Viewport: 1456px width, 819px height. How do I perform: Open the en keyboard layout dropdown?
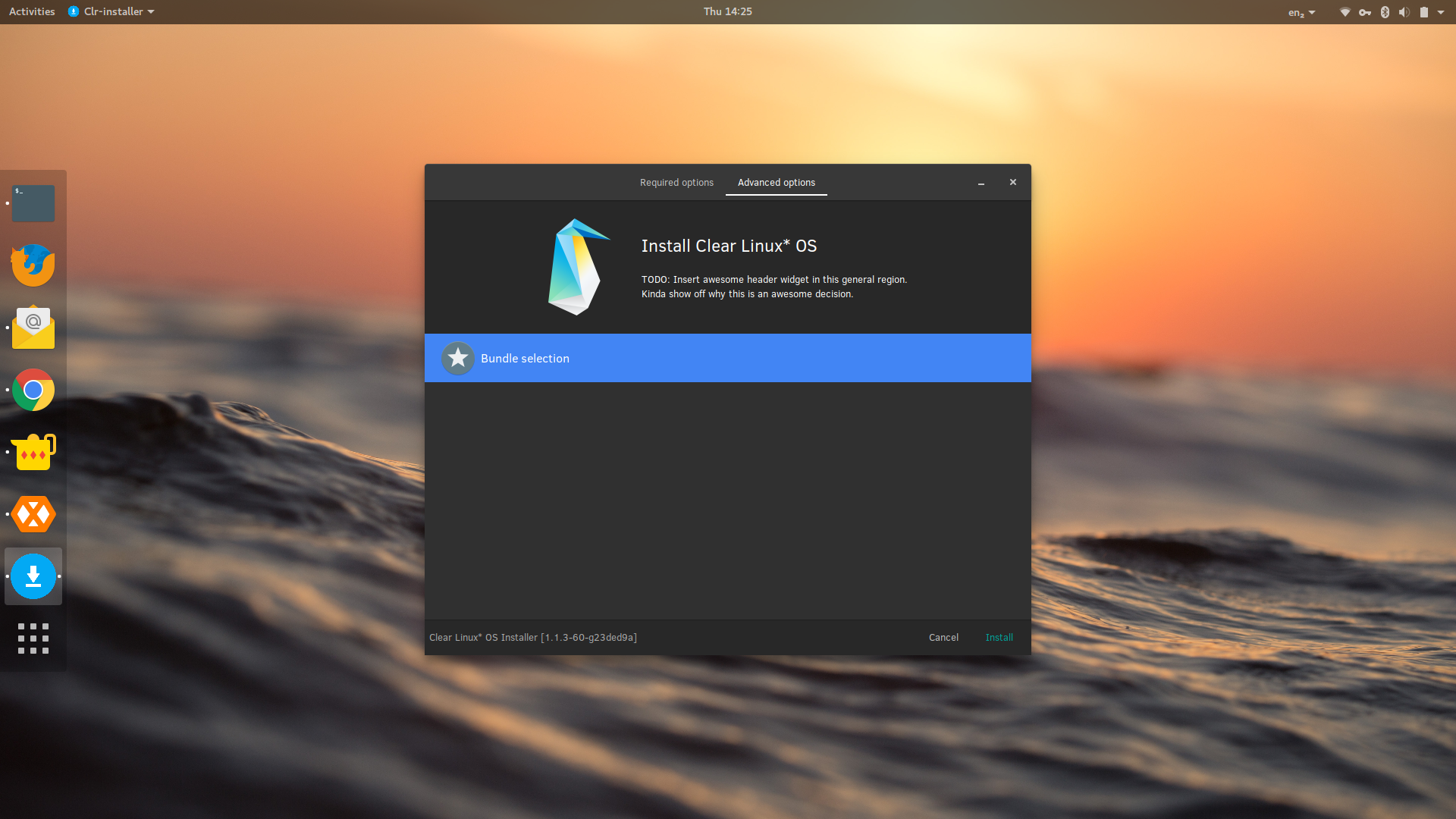pos(1302,12)
